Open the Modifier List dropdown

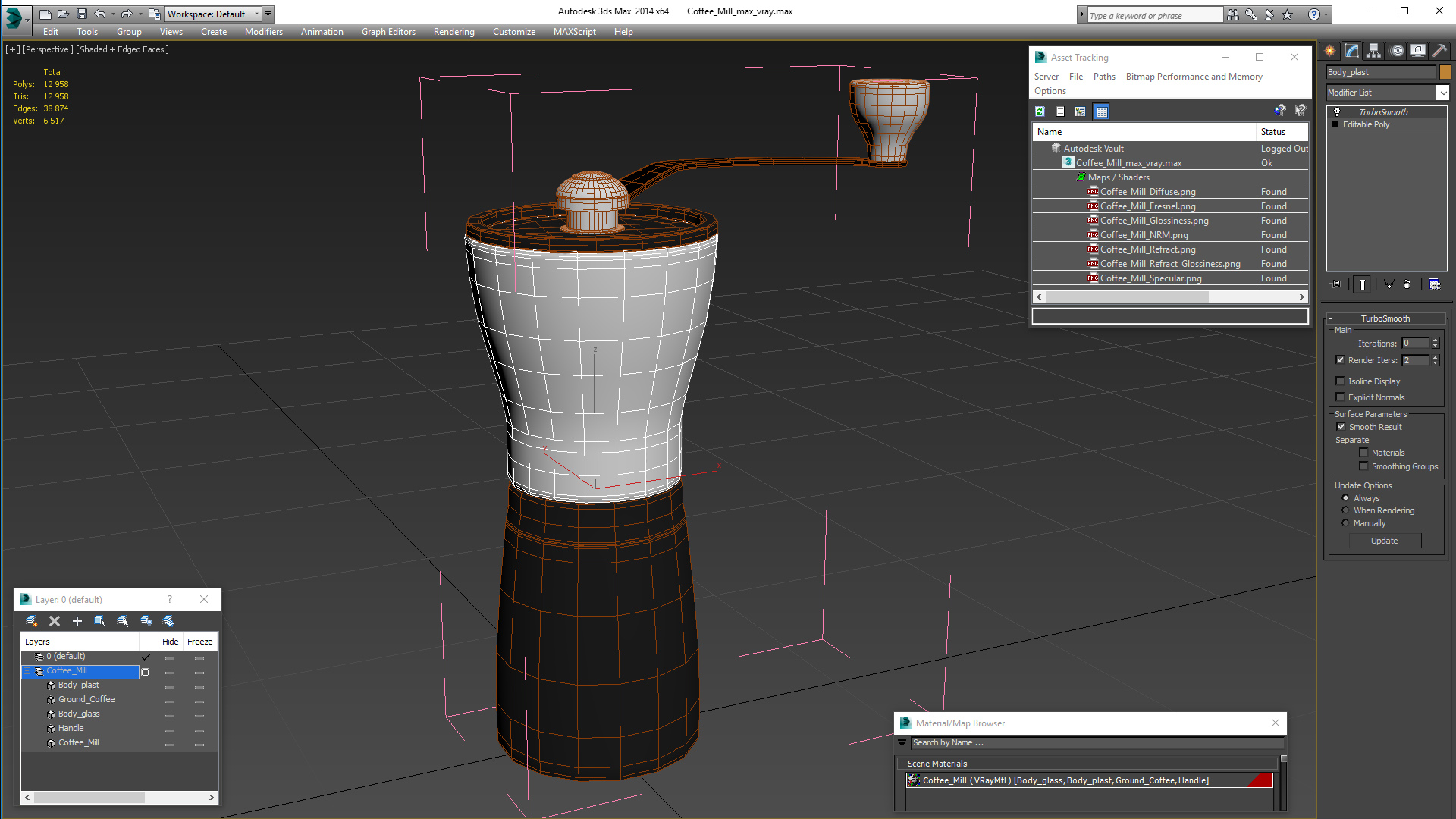[1442, 93]
